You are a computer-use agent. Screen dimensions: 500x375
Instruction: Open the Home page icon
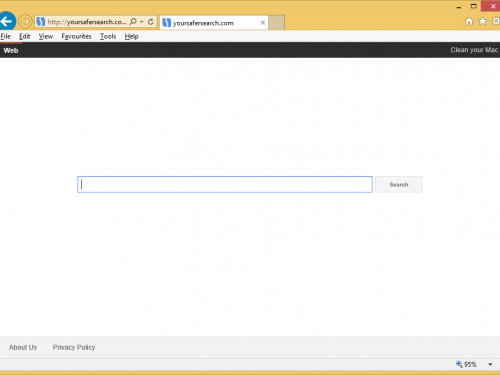[x=469, y=22]
